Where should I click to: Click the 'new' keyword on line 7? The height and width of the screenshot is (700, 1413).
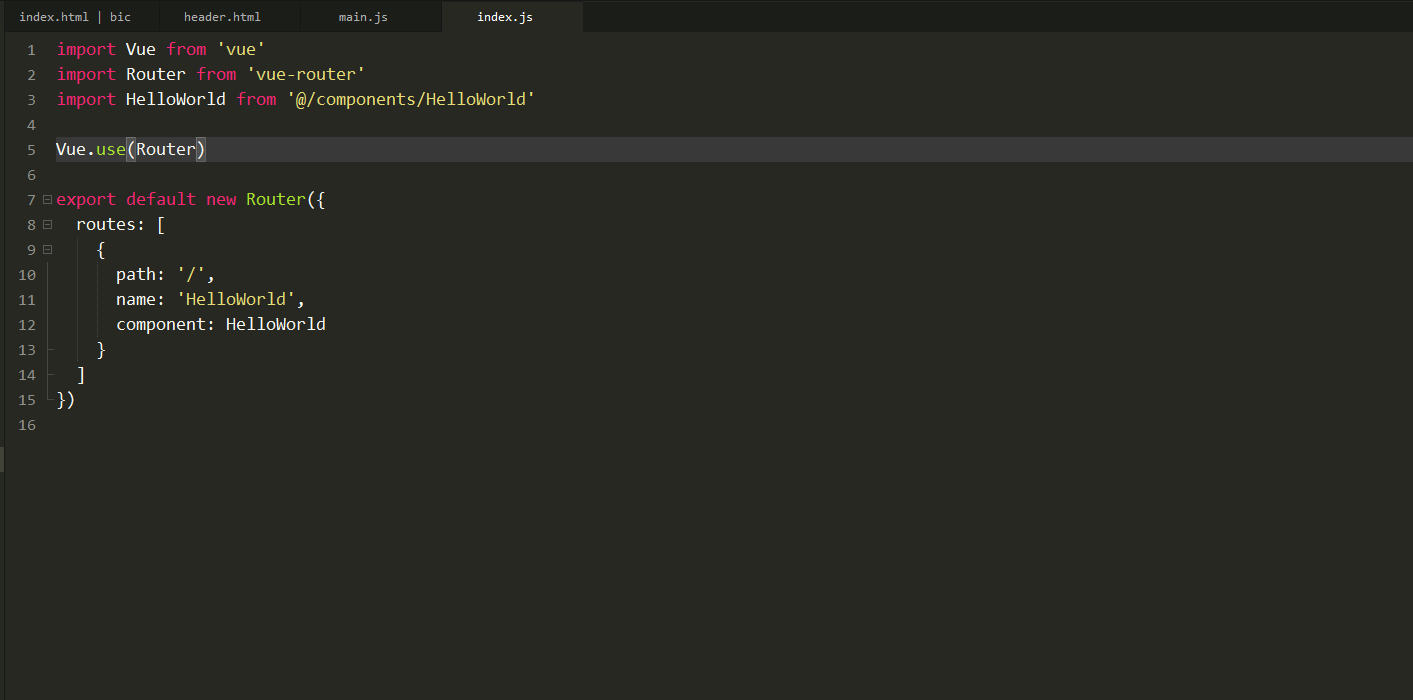click(221, 199)
